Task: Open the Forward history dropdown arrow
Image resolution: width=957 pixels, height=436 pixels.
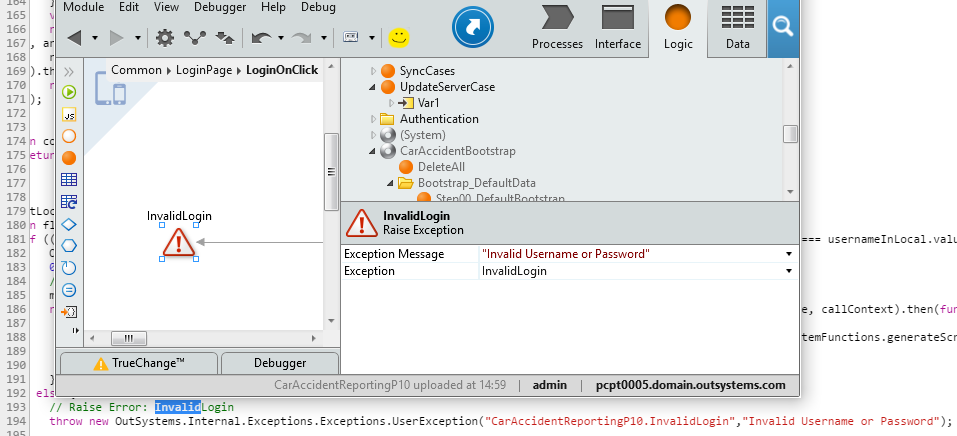Action: coord(138,38)
